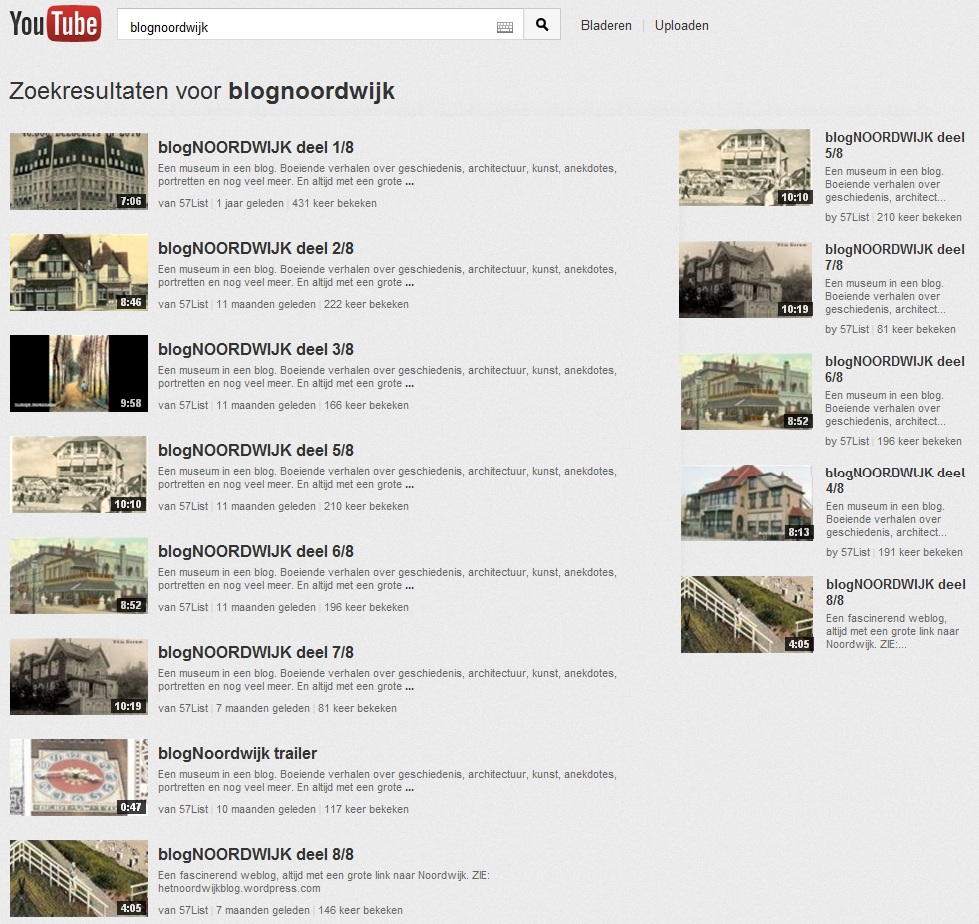Open blogNoordwijk trailer title link
This screenshot has height=924, width=979.
(x=237, y=754)
